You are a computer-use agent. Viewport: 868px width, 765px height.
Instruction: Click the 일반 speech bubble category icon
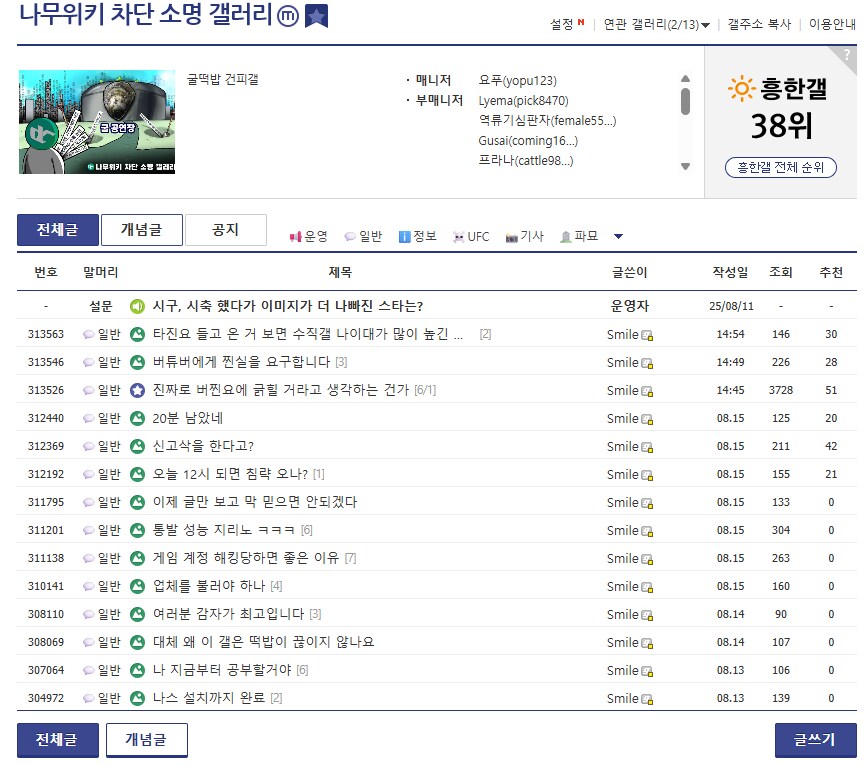349,235
